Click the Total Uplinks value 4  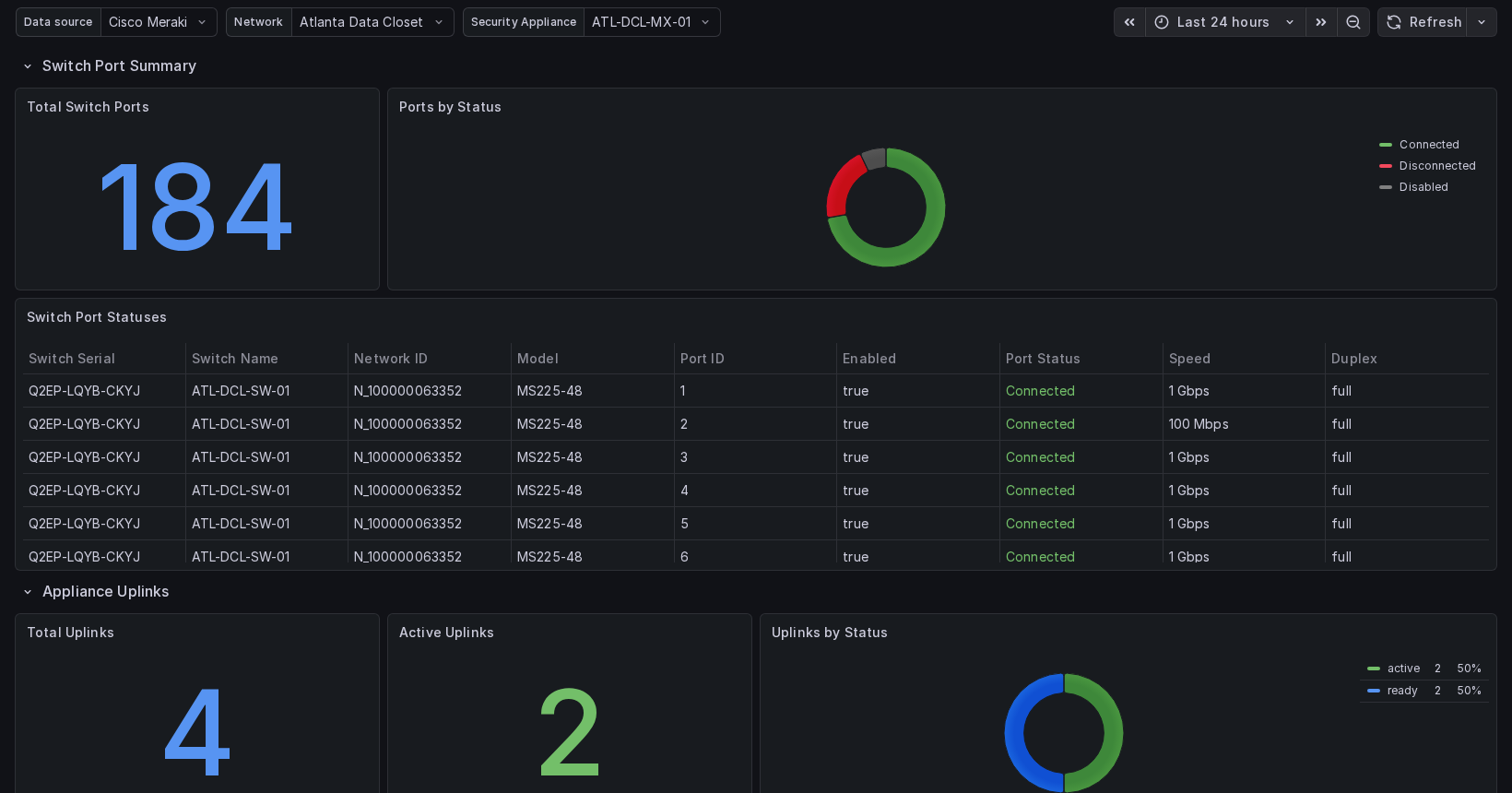point(196,733)
